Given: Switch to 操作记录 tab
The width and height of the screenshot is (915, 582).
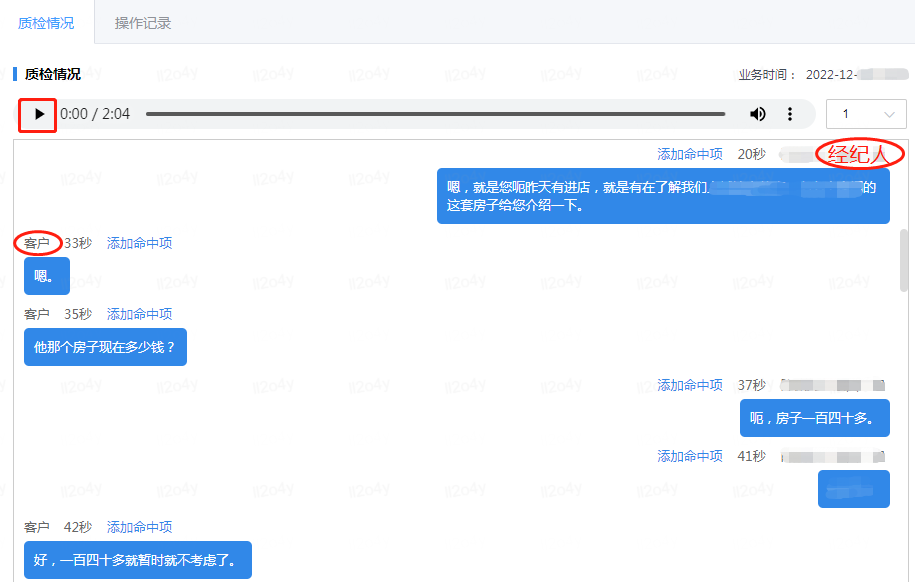Looking at the screenshot, I should tap(143, 23).
